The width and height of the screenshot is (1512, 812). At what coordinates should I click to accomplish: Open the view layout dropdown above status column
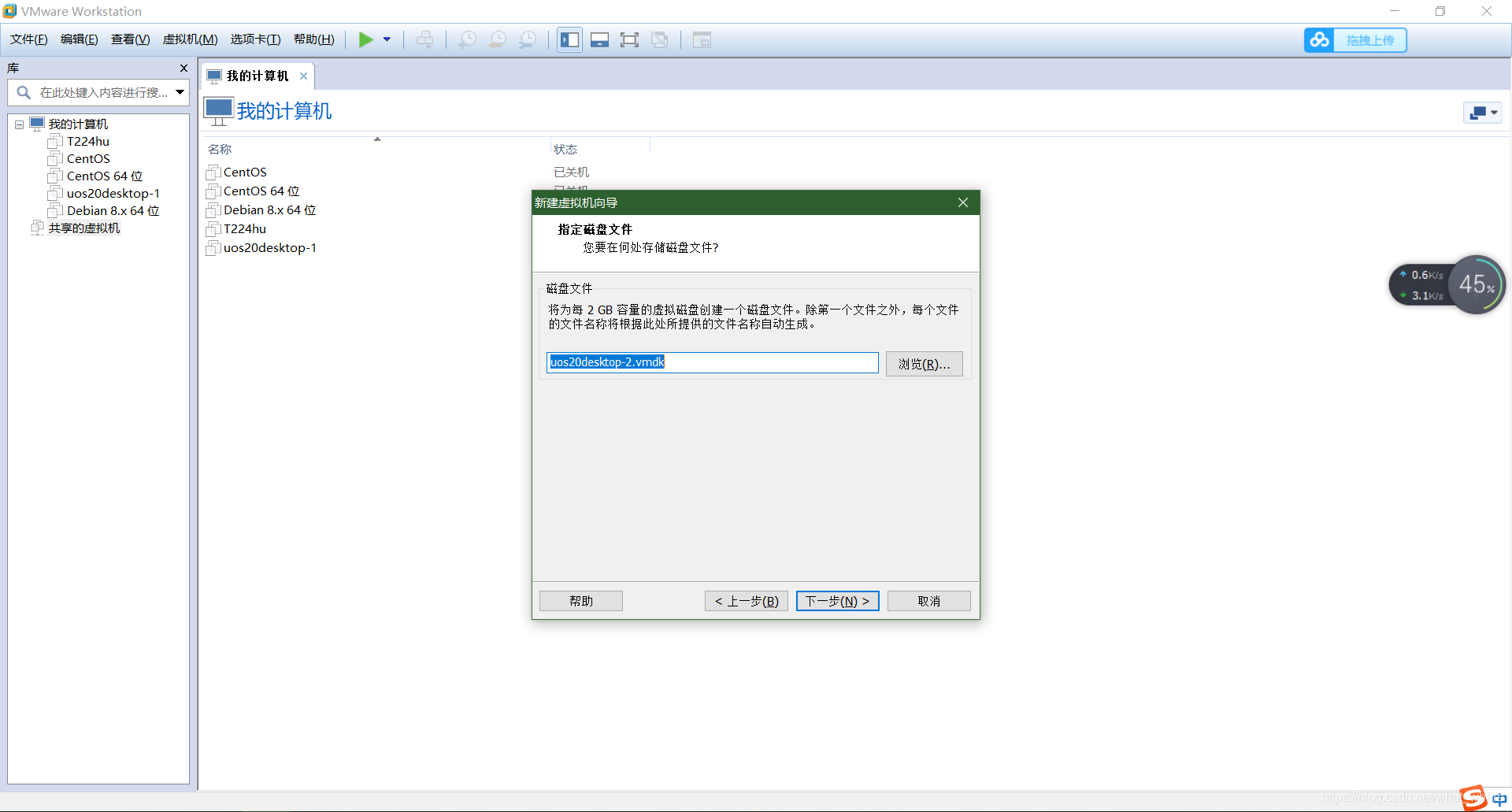[1481, 113]
